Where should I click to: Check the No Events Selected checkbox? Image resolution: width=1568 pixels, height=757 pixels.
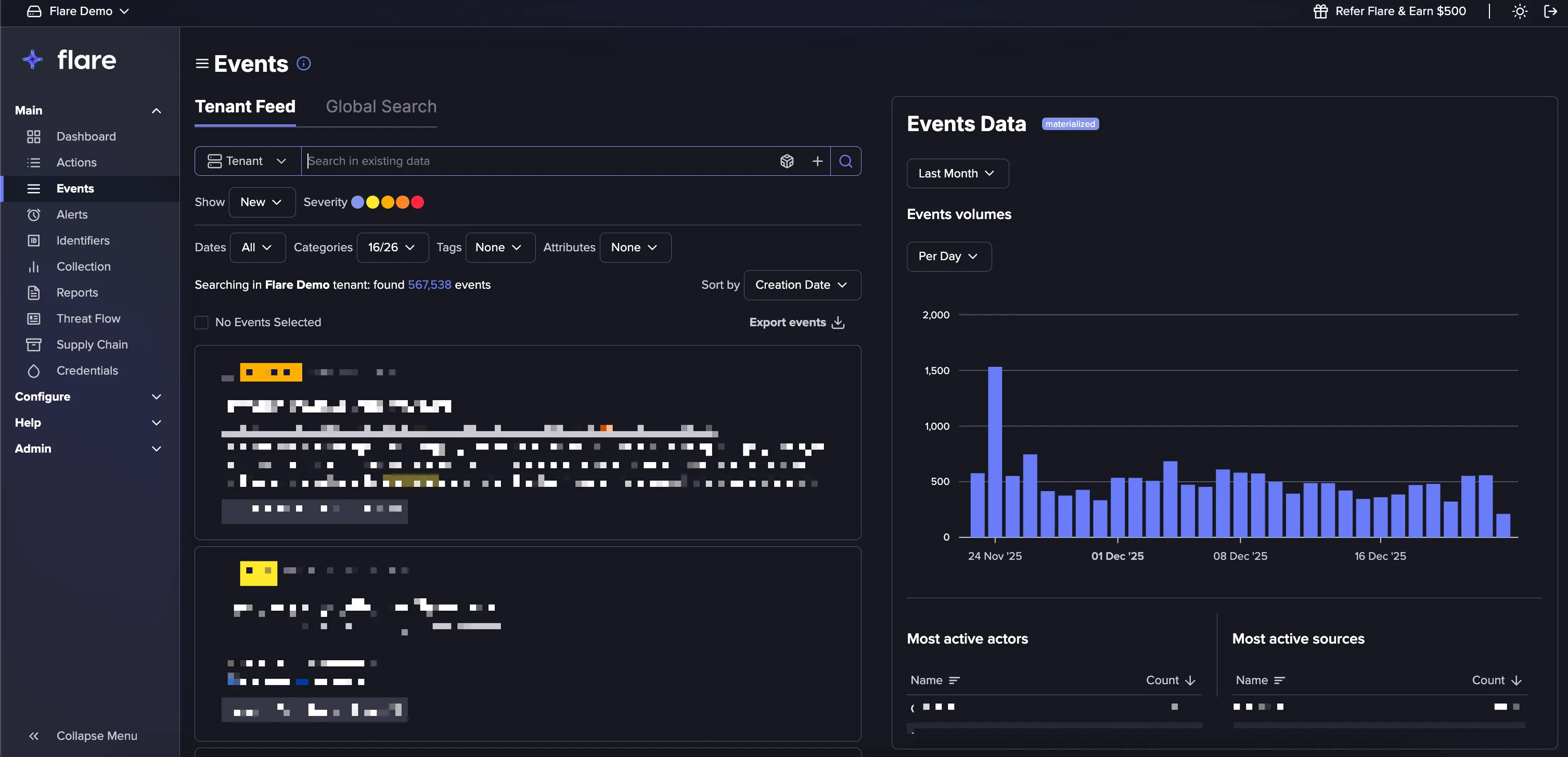coord(201,323)
